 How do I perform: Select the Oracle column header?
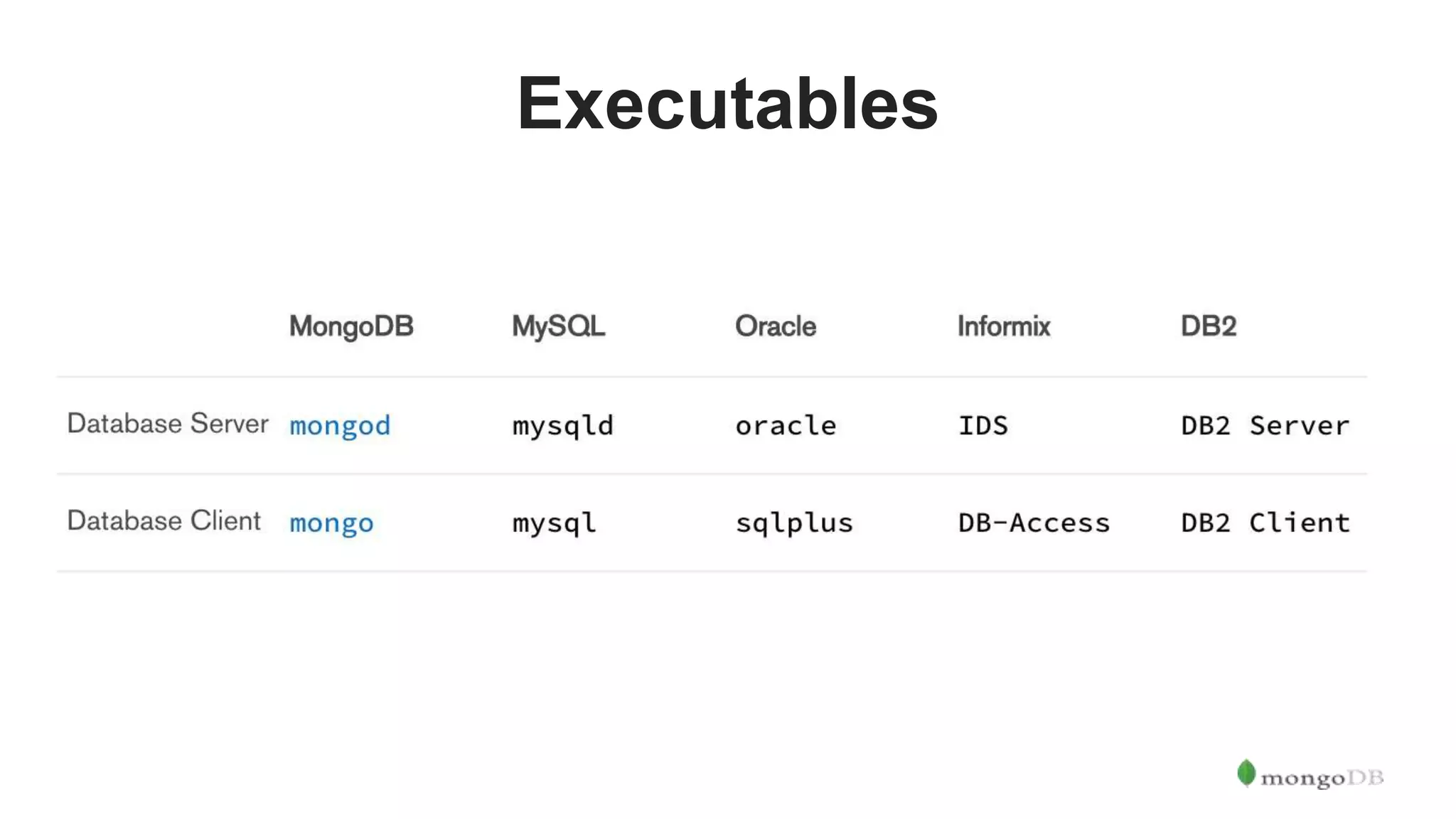tap(776, 326)
